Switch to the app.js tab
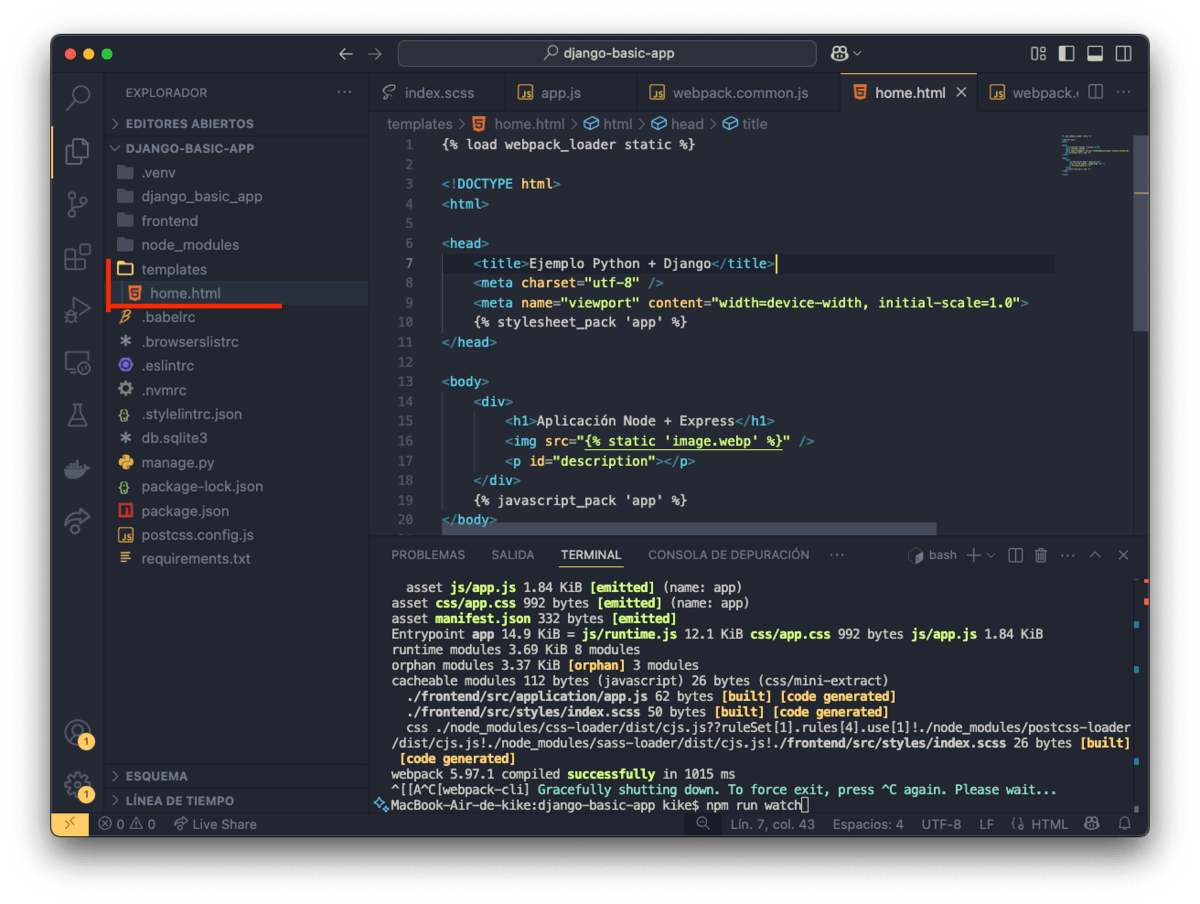 pyautogui.click(x=570, y=92)
